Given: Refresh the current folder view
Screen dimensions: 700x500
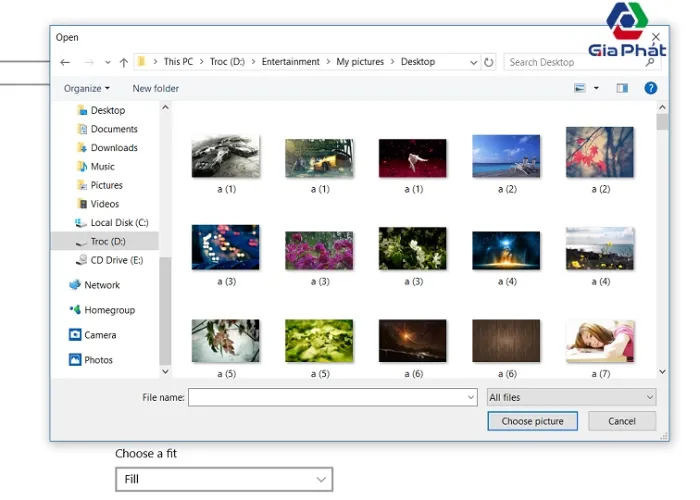Looking at the screenshot, I should [489, 62].
